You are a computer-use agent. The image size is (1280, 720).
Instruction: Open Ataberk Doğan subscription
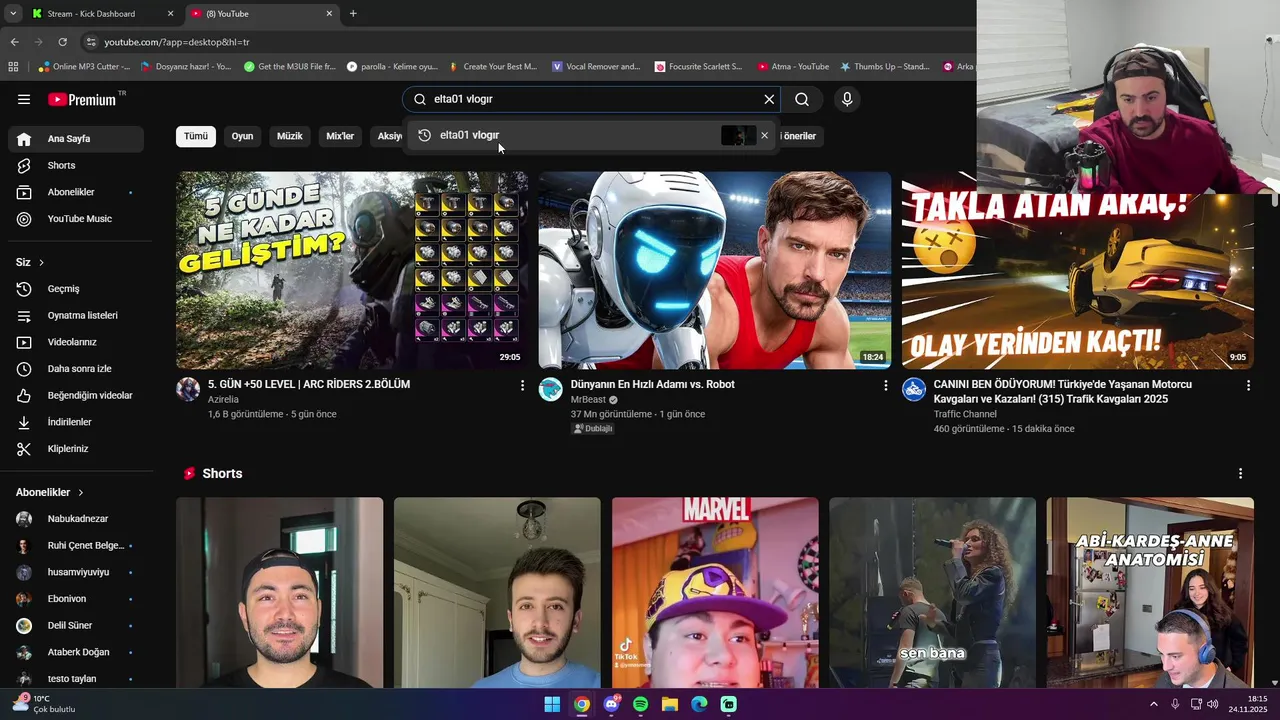(76, 652)
